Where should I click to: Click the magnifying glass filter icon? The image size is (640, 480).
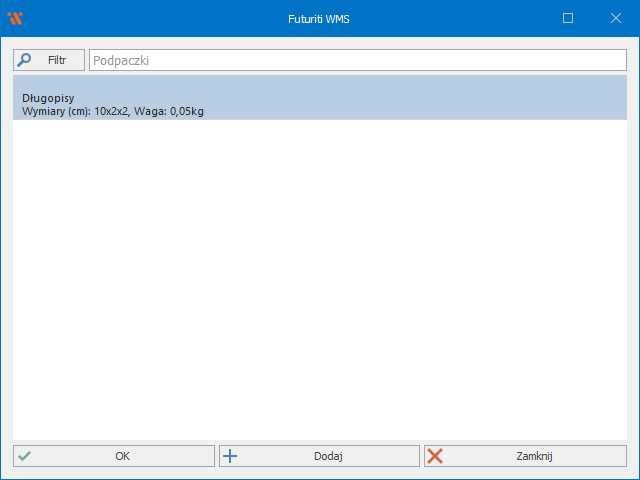point(25,60)
